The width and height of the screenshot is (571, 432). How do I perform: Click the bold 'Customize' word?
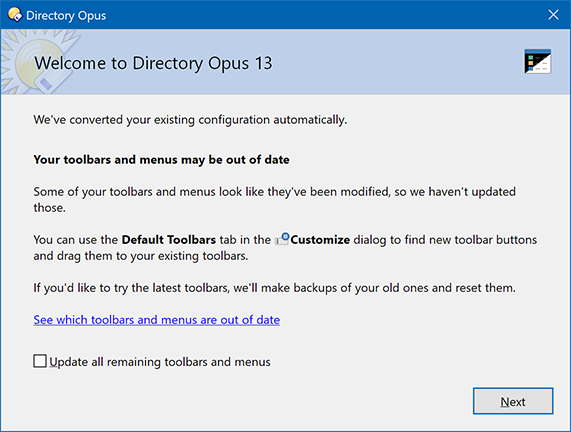click(x=320, y=240)
